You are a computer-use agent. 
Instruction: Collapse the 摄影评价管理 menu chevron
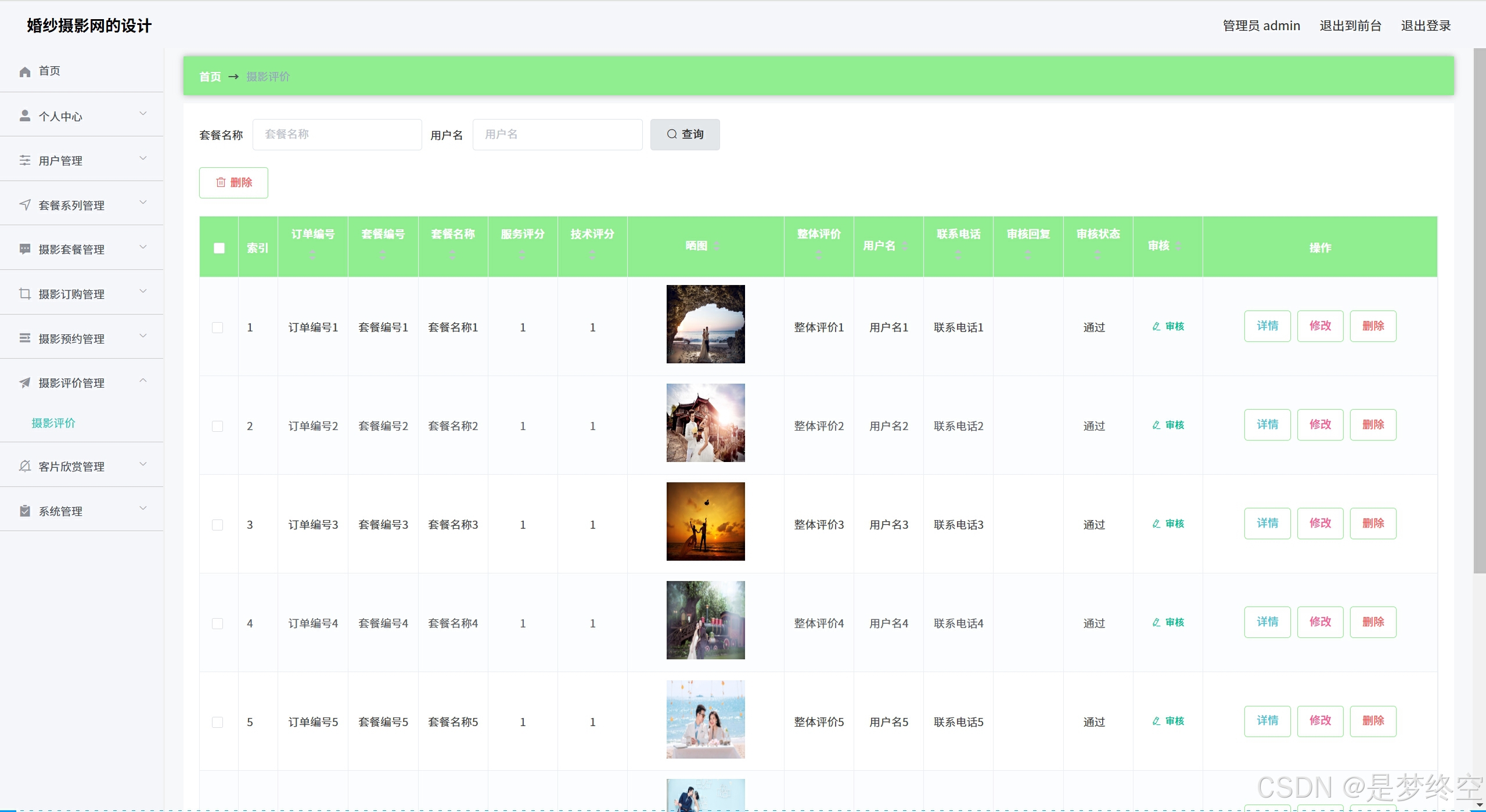coord(143,381)
